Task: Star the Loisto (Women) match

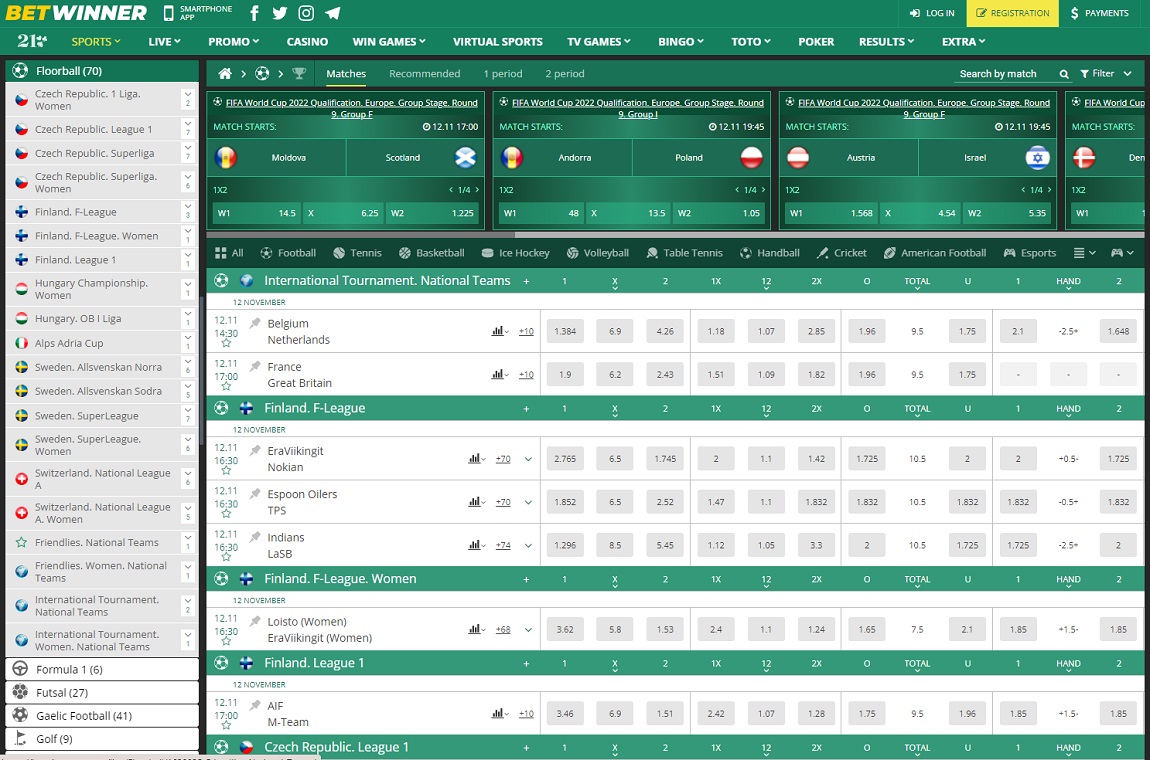Action: pos(226,642)
